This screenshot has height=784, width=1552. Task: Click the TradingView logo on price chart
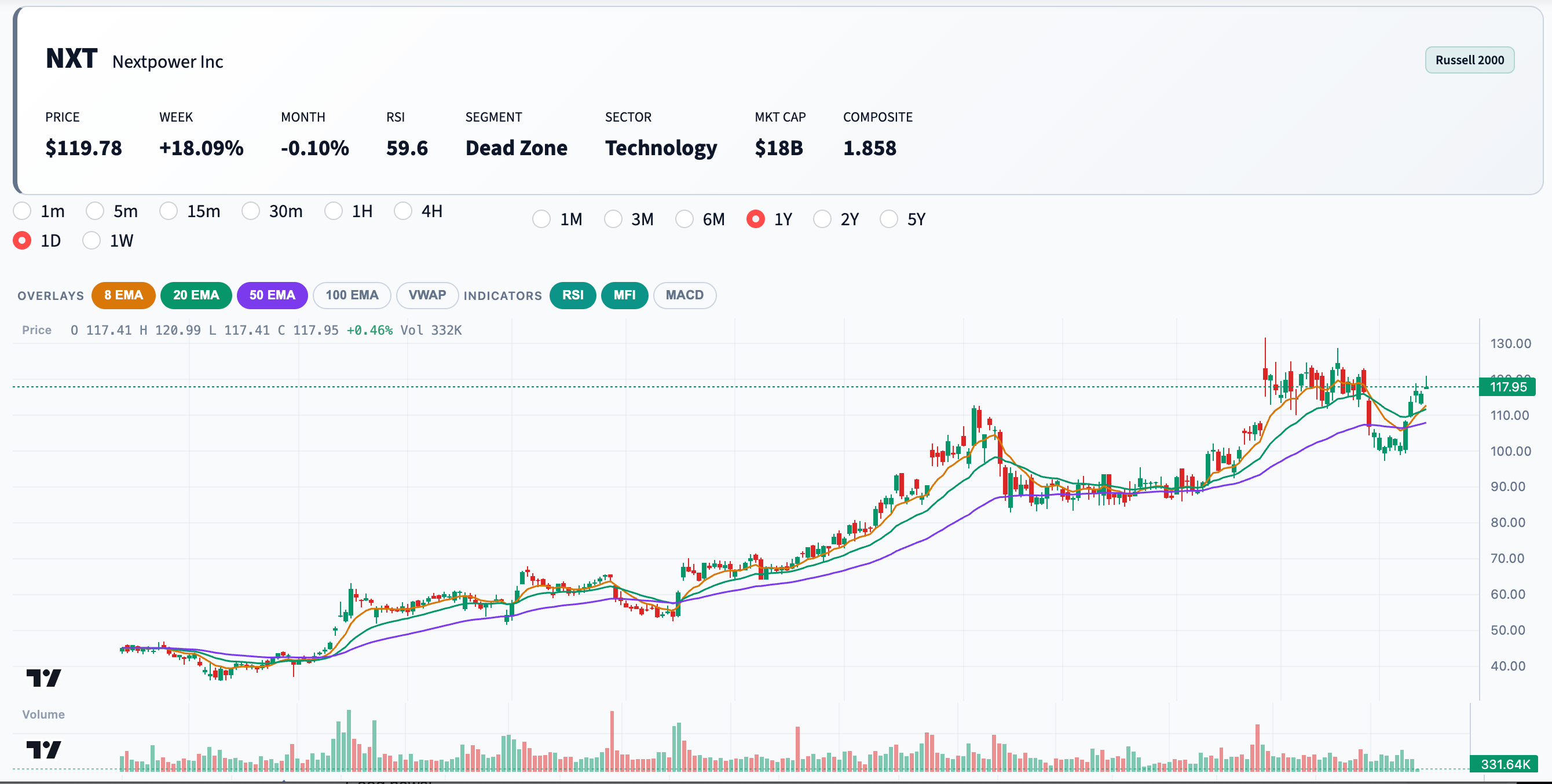[x=43, y=678]
